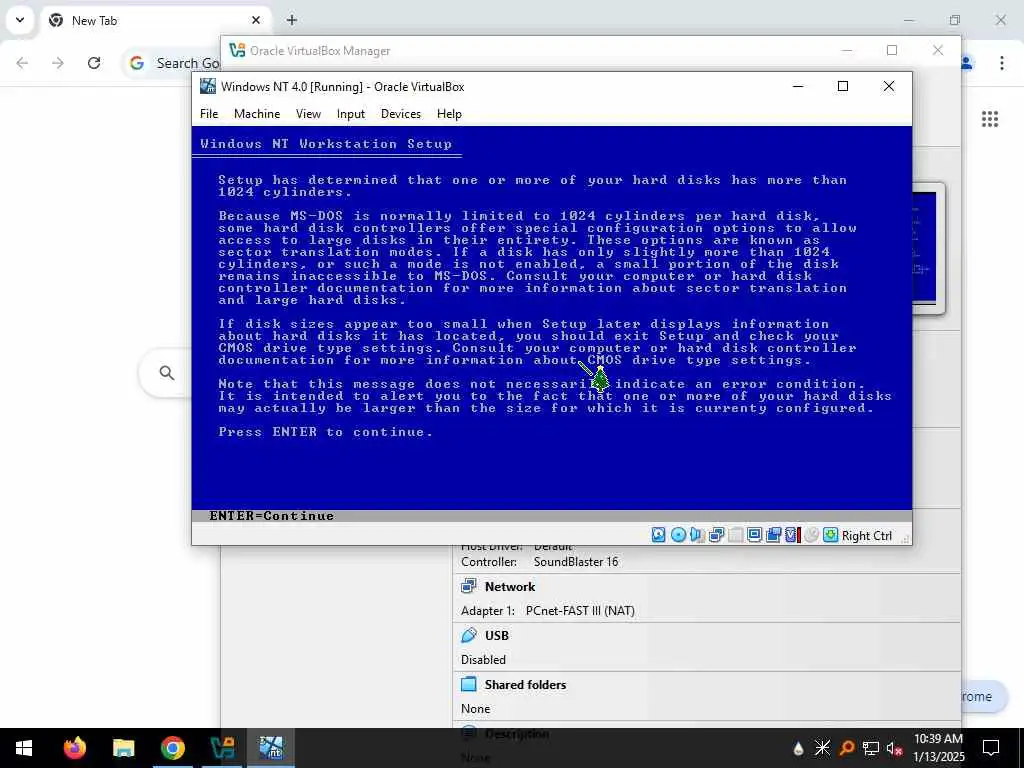The image size is (1024, 768).
Task: Open the View menu
Action: tap(308, 114)
